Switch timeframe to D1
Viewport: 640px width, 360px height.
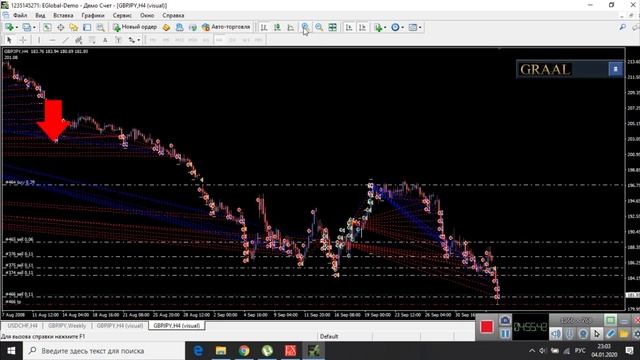pos(232,40)
